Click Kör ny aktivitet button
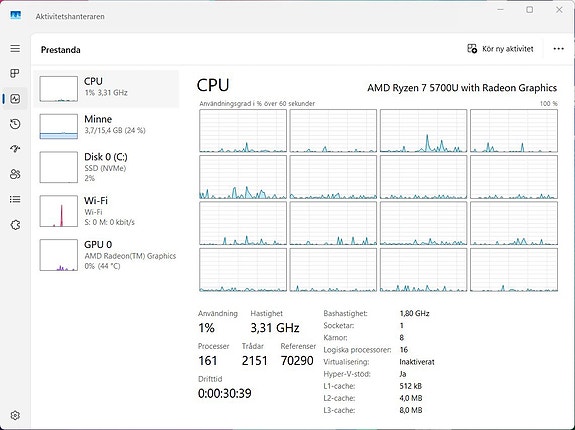The image size is (575, 430). click(500, 49)
